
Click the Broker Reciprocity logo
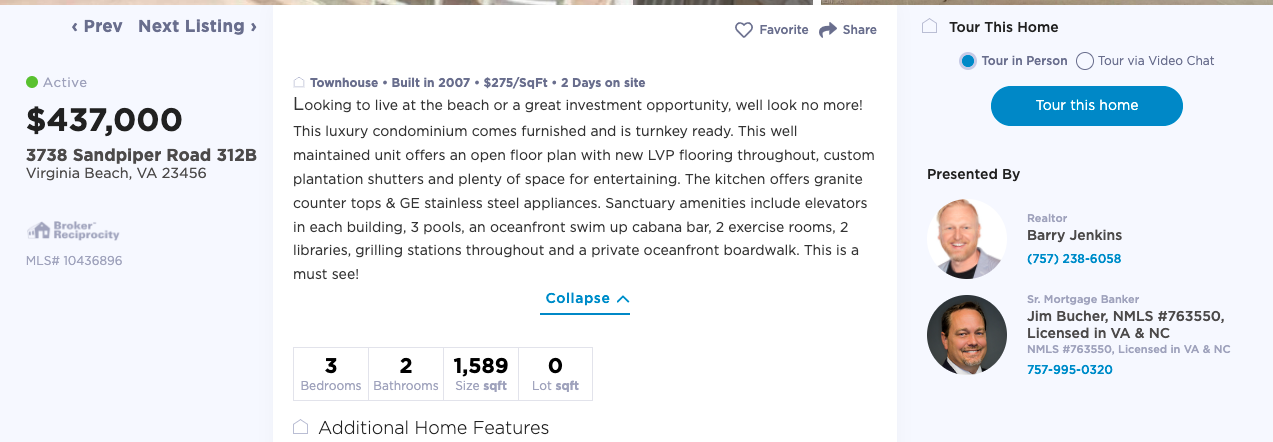[73, 231]
